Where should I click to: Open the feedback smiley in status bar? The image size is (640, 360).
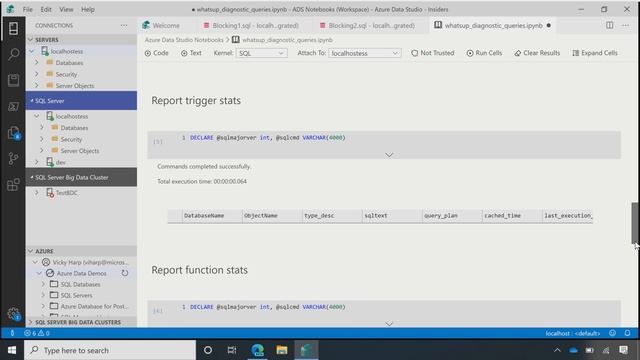point(612,333)
